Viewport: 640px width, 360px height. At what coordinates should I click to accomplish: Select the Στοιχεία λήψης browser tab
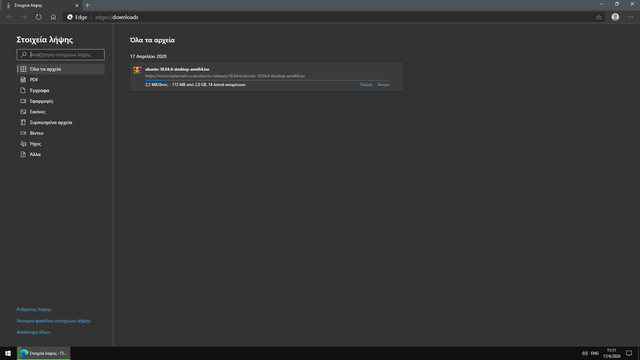click(41, 5)
